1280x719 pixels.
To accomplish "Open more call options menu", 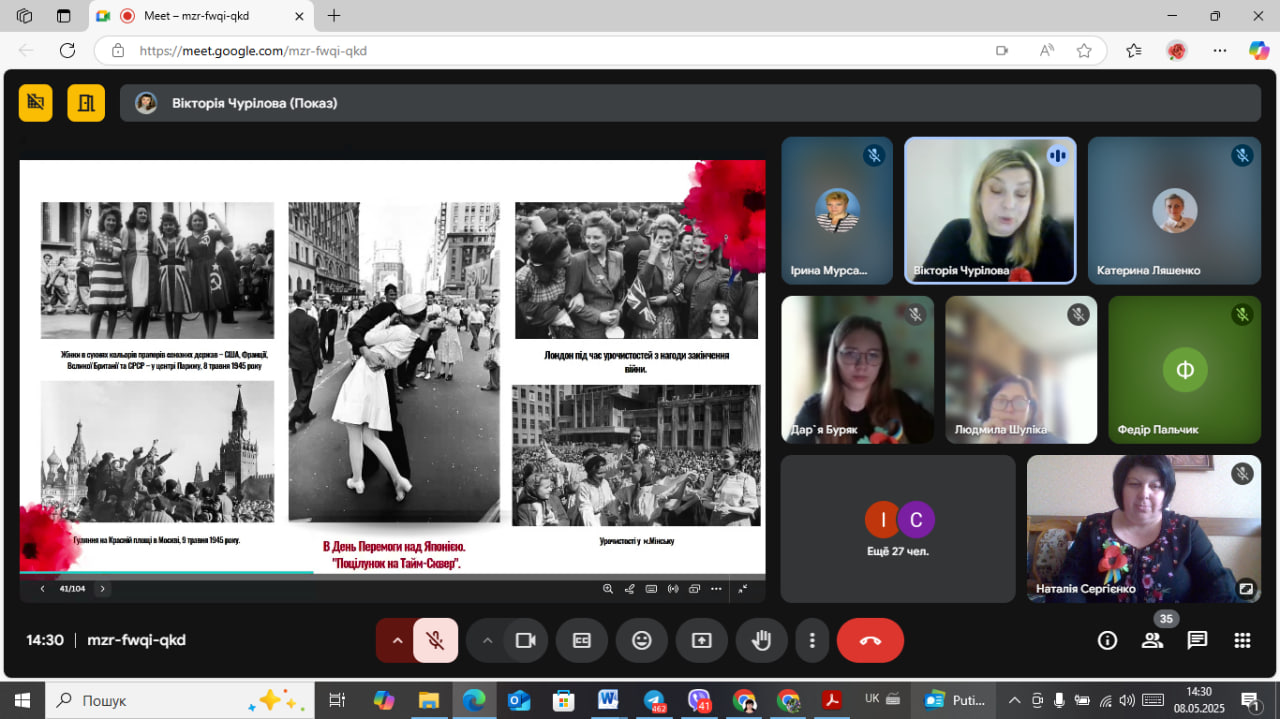I will tap(813, 641).
